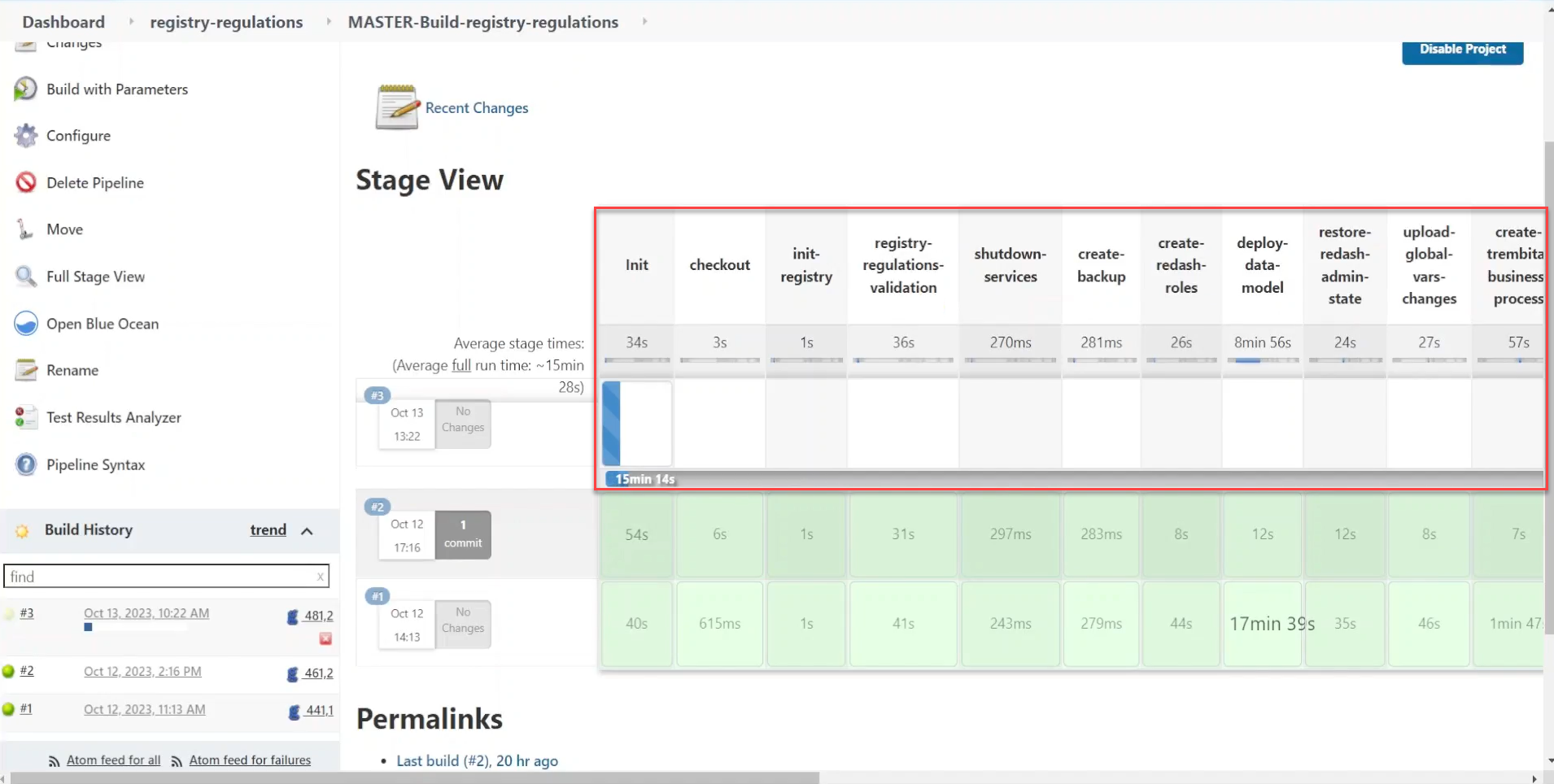Click the Recent Changes notepad icon

[397, 107]
